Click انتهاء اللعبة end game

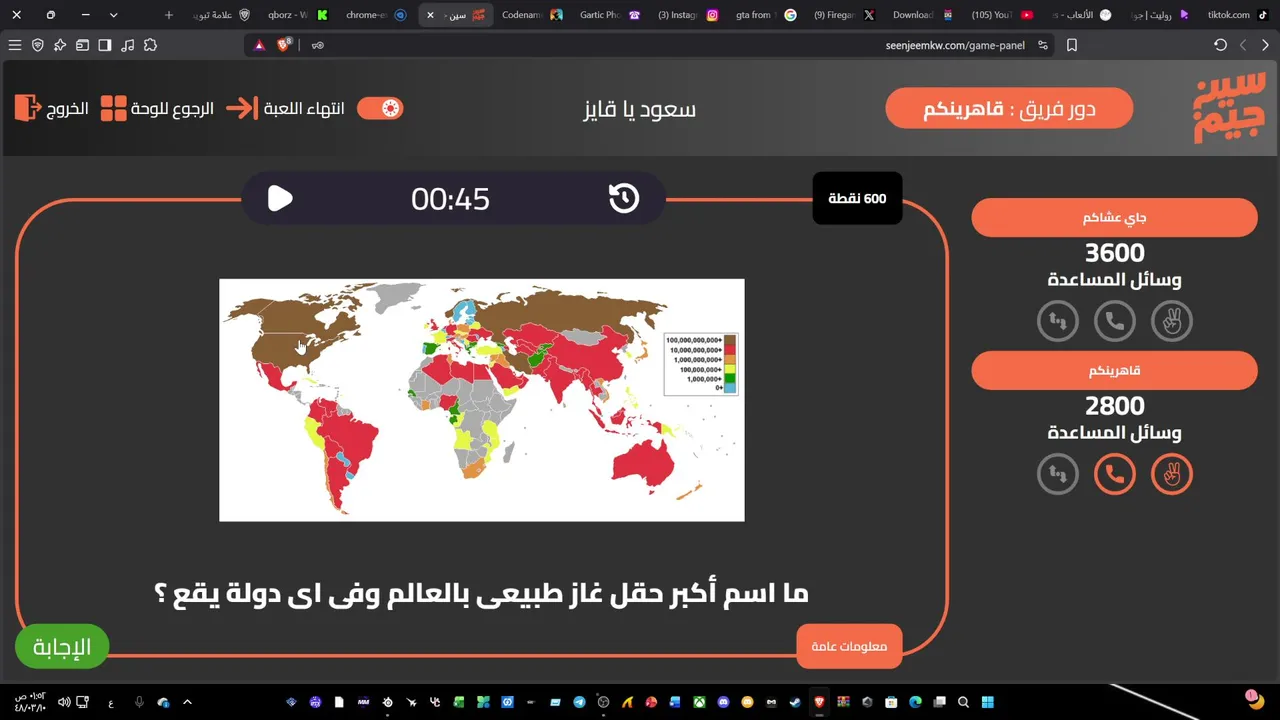tap(285, 108)
